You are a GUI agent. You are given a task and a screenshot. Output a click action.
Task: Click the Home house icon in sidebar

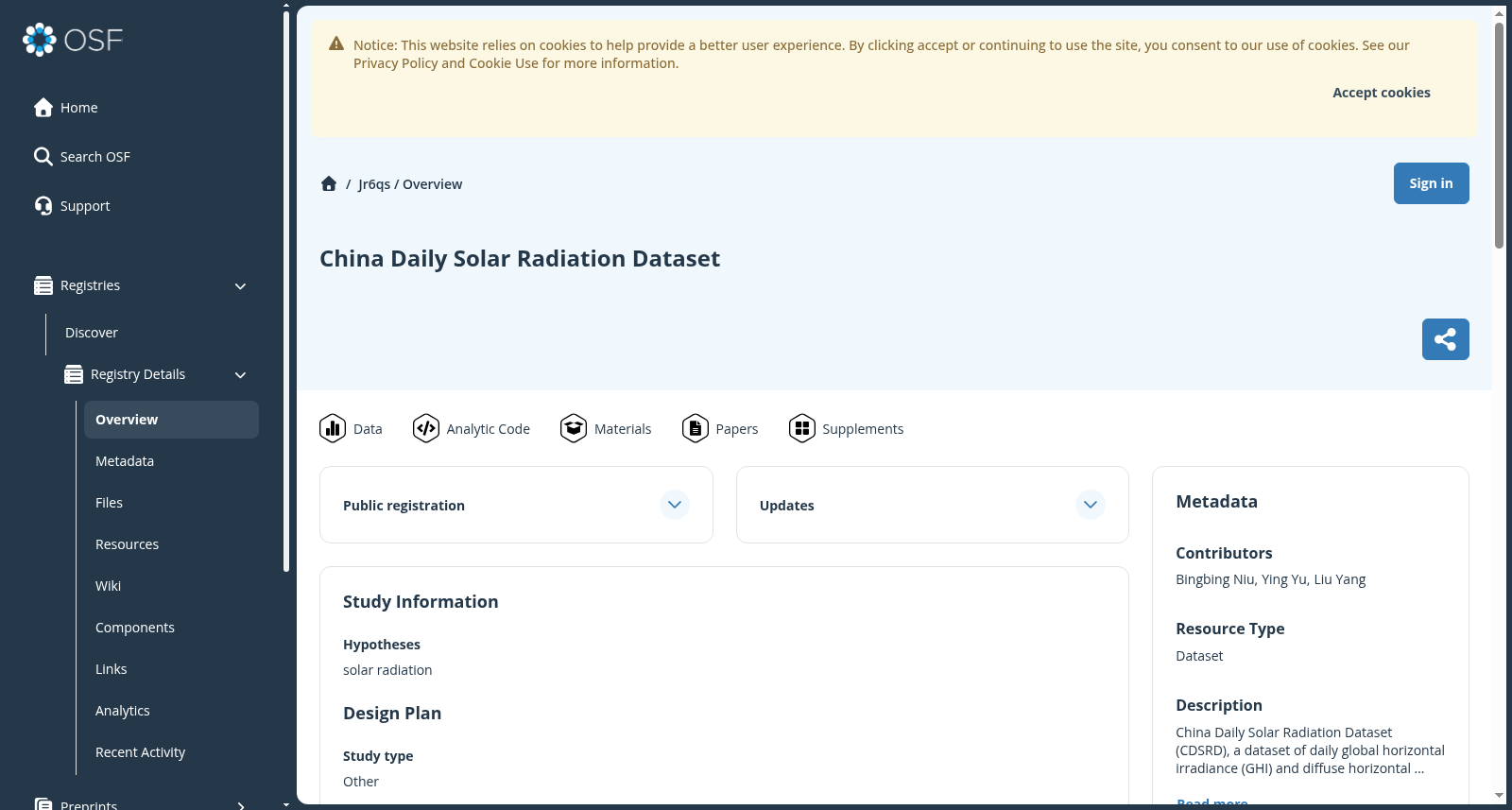click(43, 108)
